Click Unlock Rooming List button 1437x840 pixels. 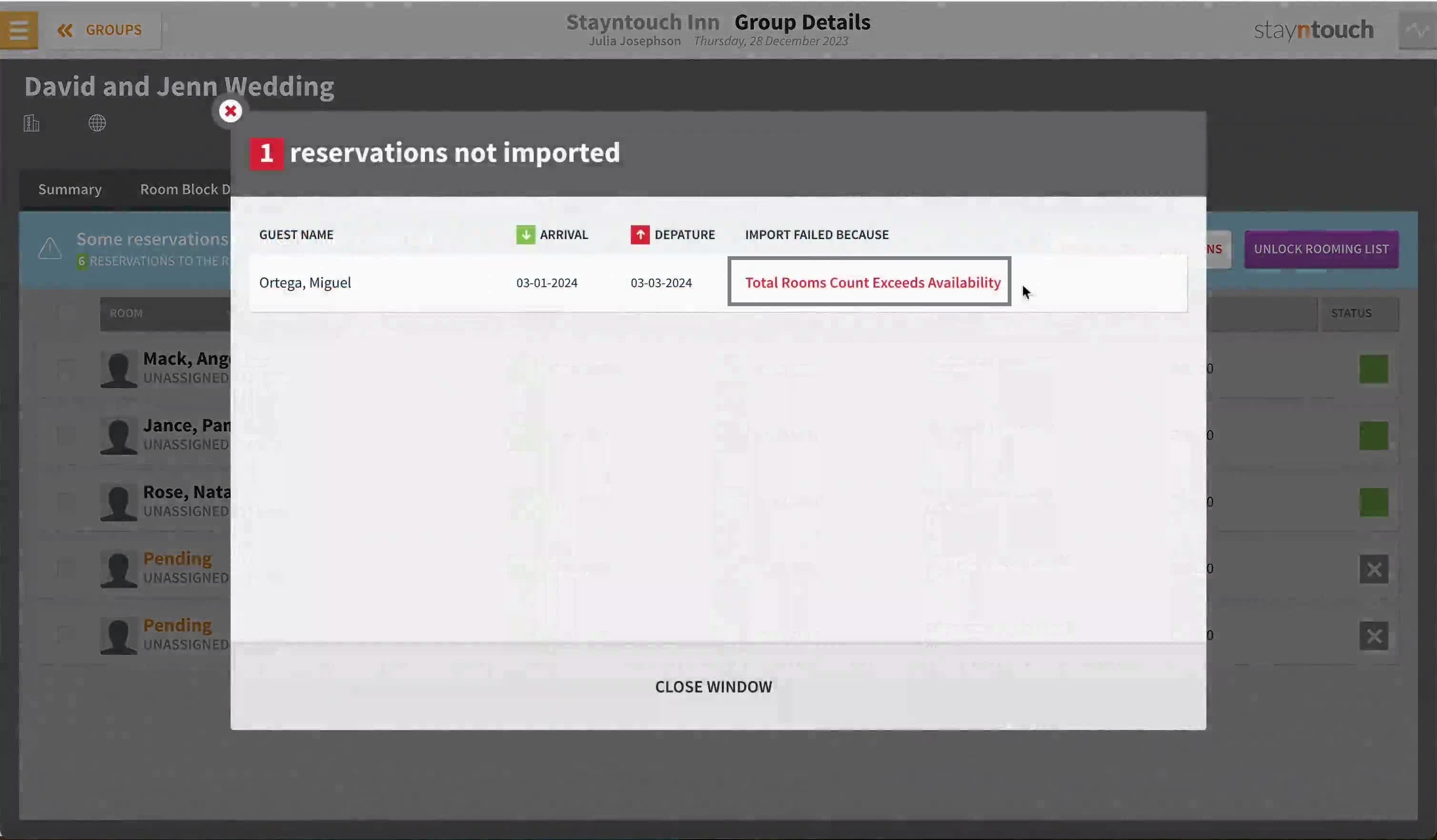(1321, 249)
